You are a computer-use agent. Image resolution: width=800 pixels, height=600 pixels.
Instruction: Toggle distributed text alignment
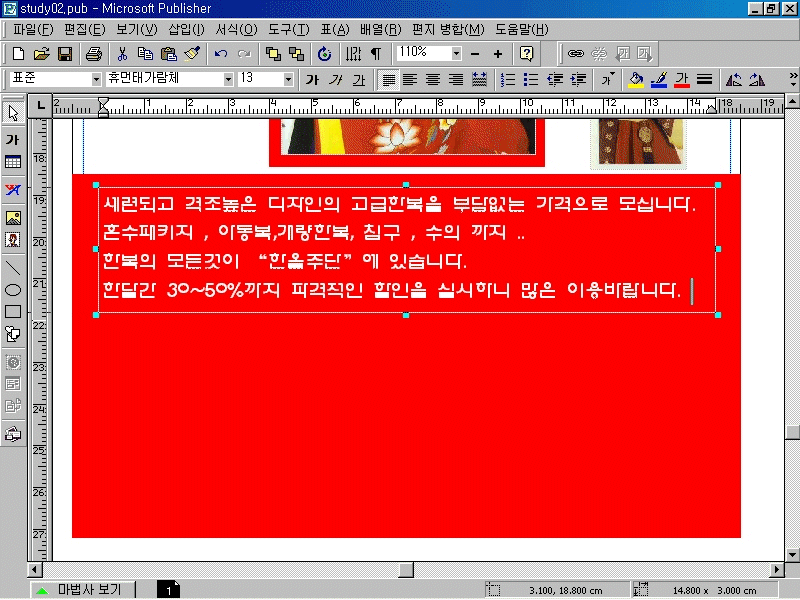[479, 80]
